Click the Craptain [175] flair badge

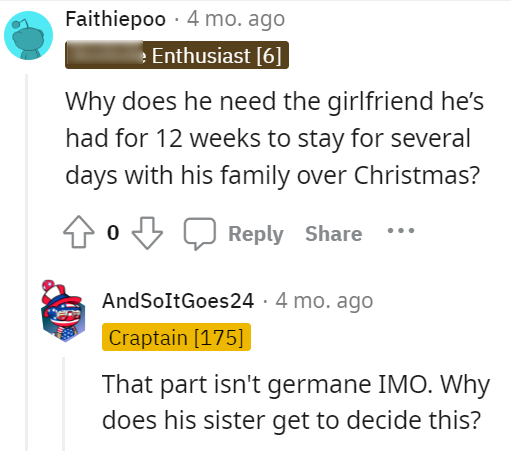click(x=176, y=337)
